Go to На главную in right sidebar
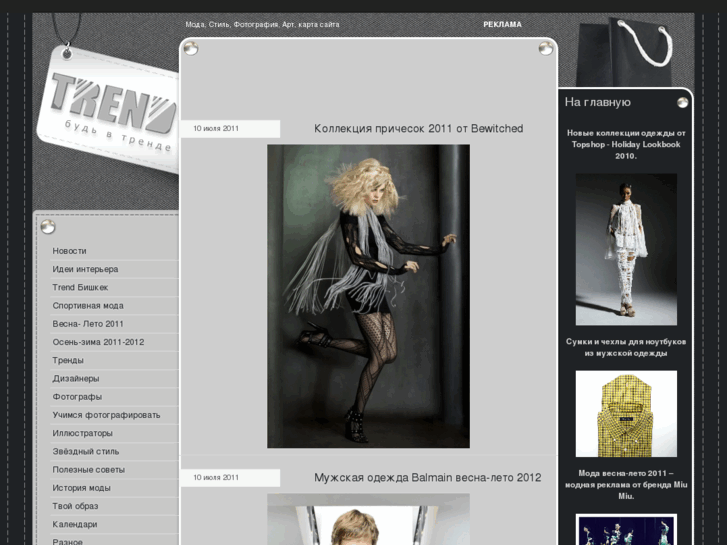The width and height of the screenshot is (727, 545). coord(598,102)
